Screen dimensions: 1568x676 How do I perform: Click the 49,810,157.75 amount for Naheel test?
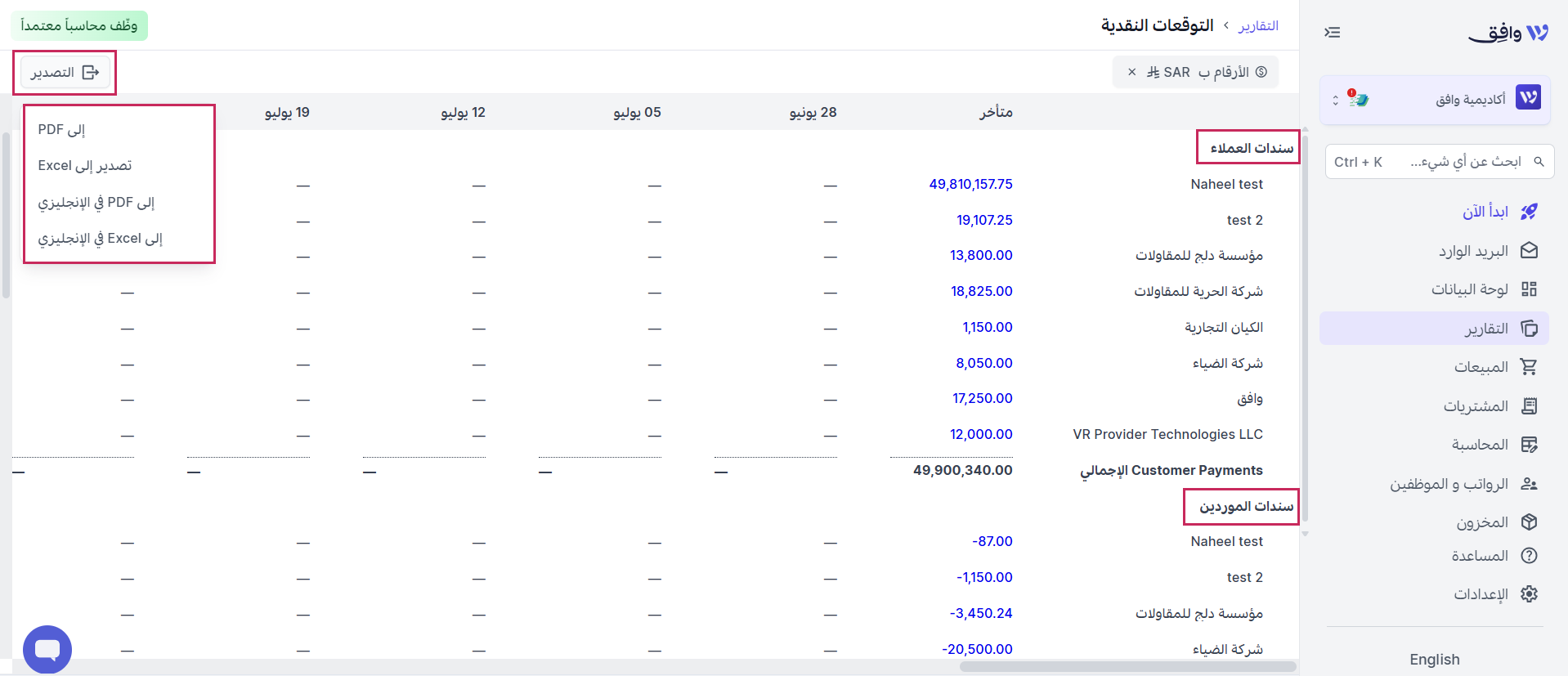pos(970,184)
